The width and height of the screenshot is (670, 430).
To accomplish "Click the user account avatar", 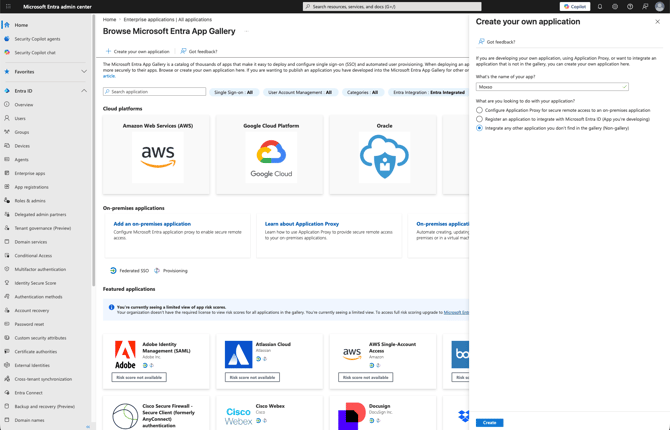I will [659, 6].
